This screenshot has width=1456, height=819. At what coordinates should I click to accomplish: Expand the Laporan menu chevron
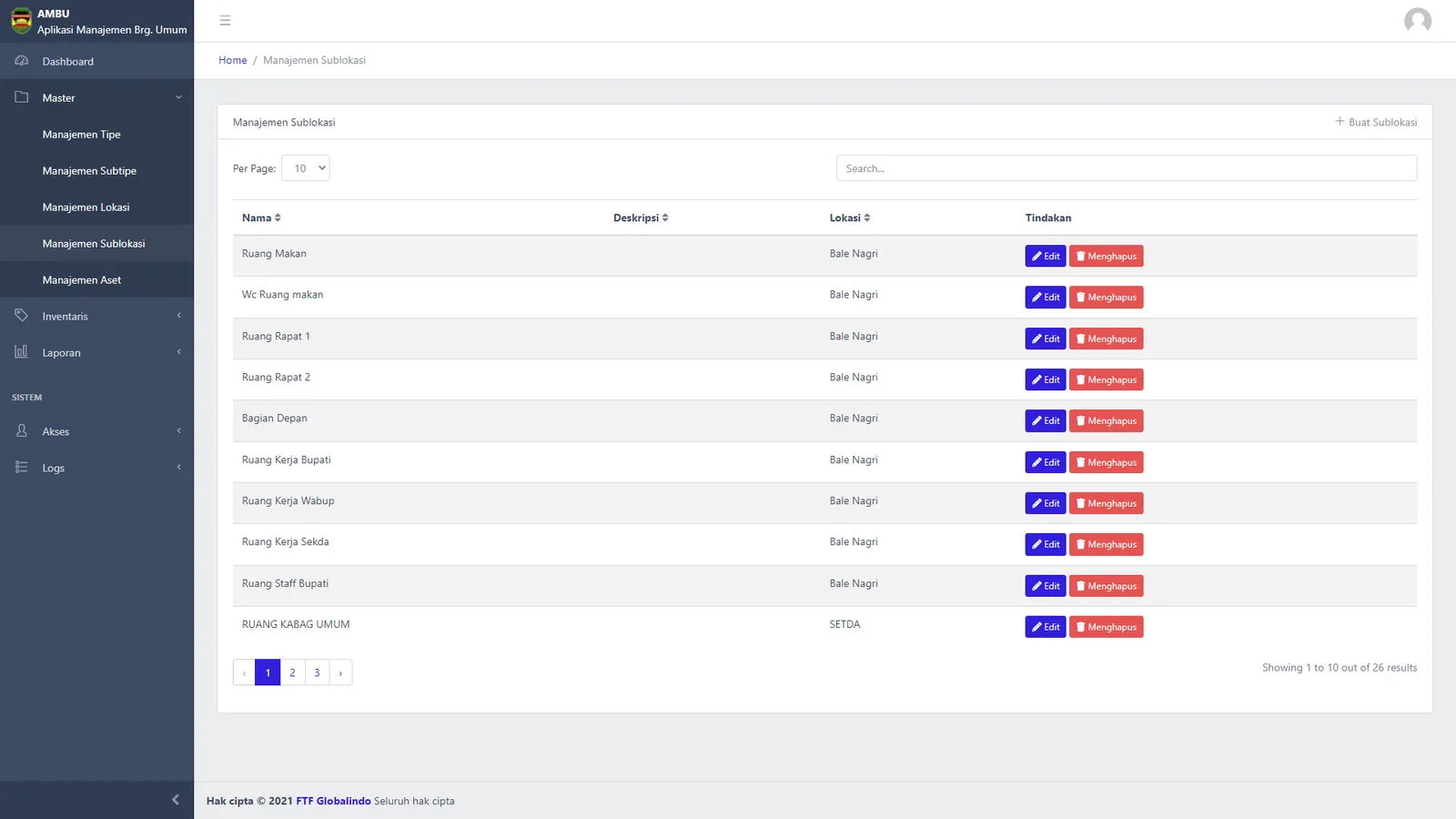point(178,352)
